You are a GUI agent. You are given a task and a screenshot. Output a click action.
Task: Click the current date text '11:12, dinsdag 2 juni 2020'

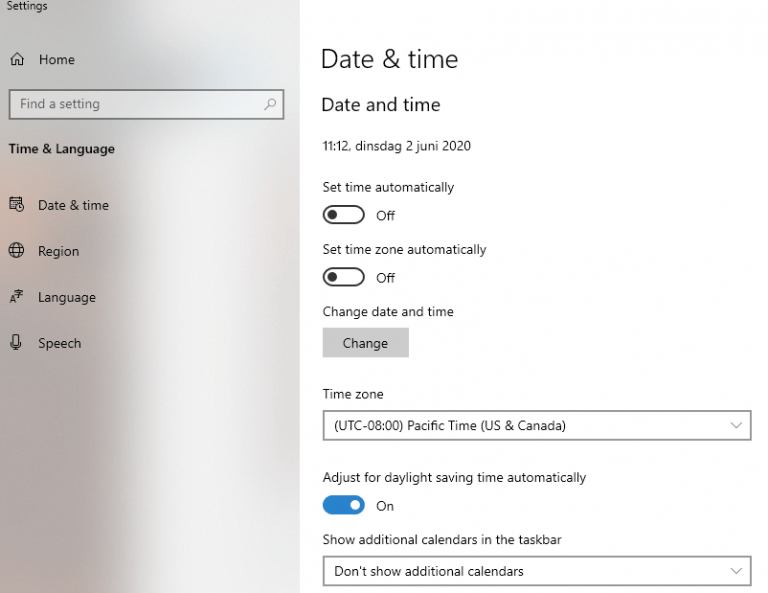(397, 146)
